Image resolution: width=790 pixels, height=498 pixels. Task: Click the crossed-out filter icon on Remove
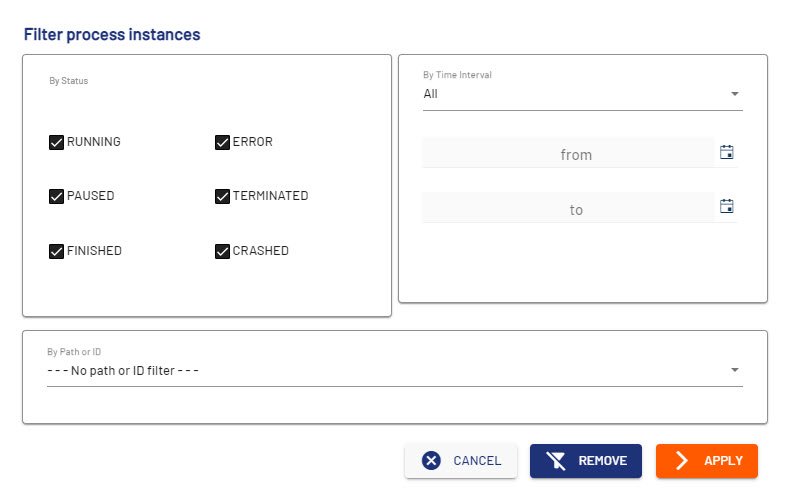pos(556,461)
